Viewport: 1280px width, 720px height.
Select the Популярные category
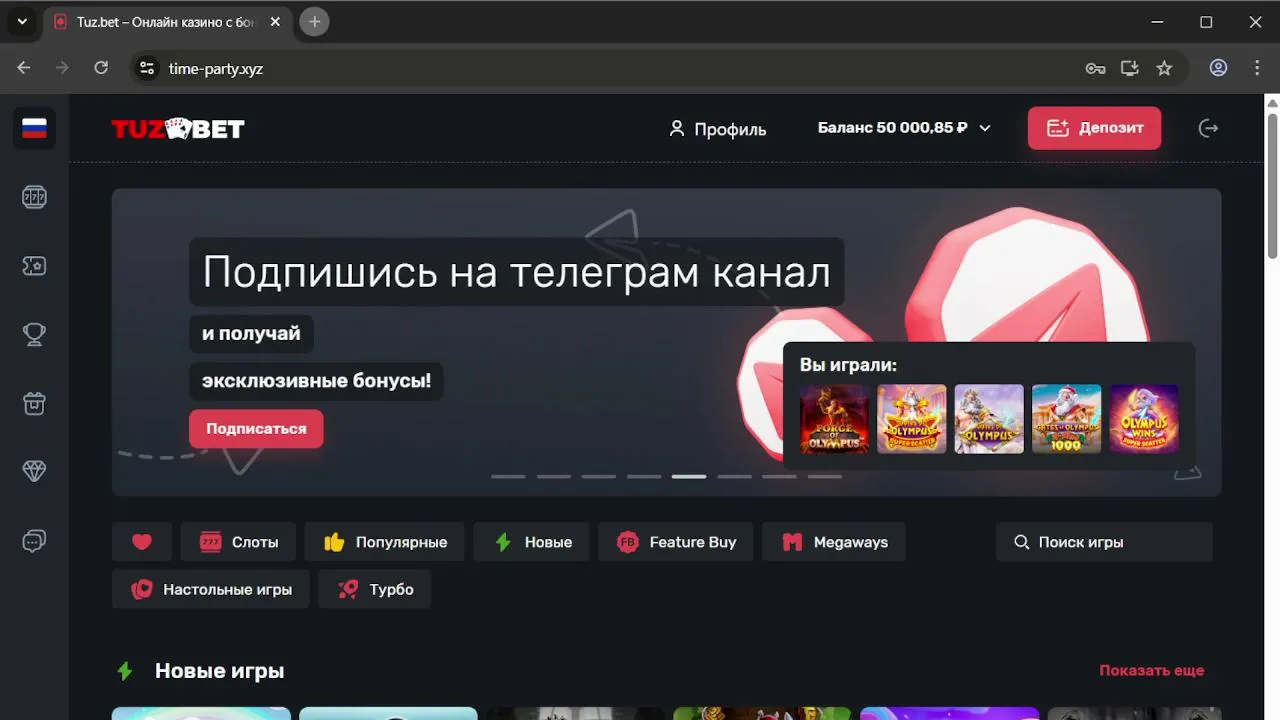pos(384,542)
